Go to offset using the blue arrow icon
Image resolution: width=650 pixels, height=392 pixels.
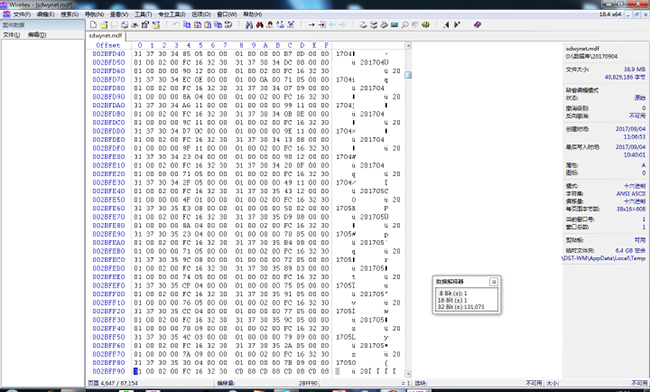tap(311, 25)
